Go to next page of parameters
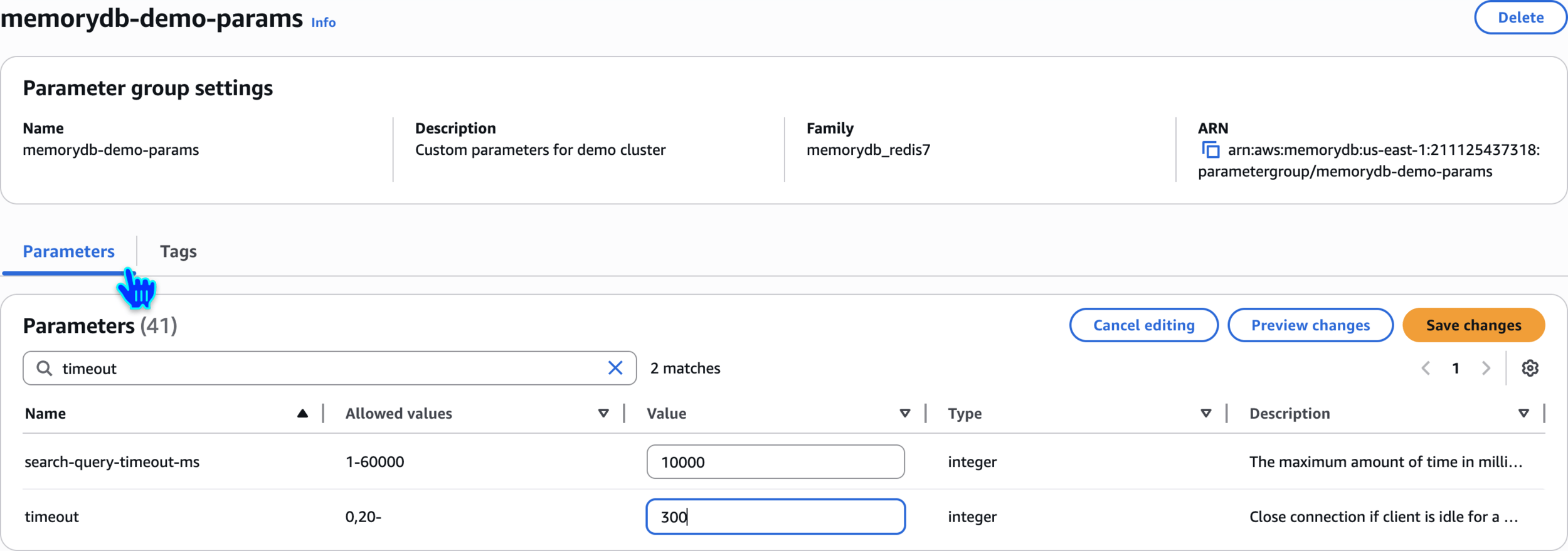 pyautogui.click(x=1486, y=368)
